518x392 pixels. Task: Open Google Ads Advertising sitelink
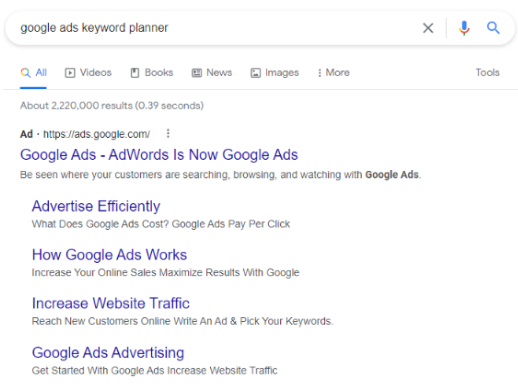108,353
